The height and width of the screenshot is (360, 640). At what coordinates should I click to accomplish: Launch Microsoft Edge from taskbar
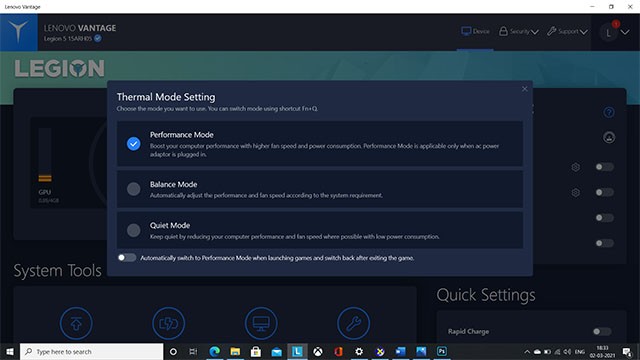click(x=214, y=351)
